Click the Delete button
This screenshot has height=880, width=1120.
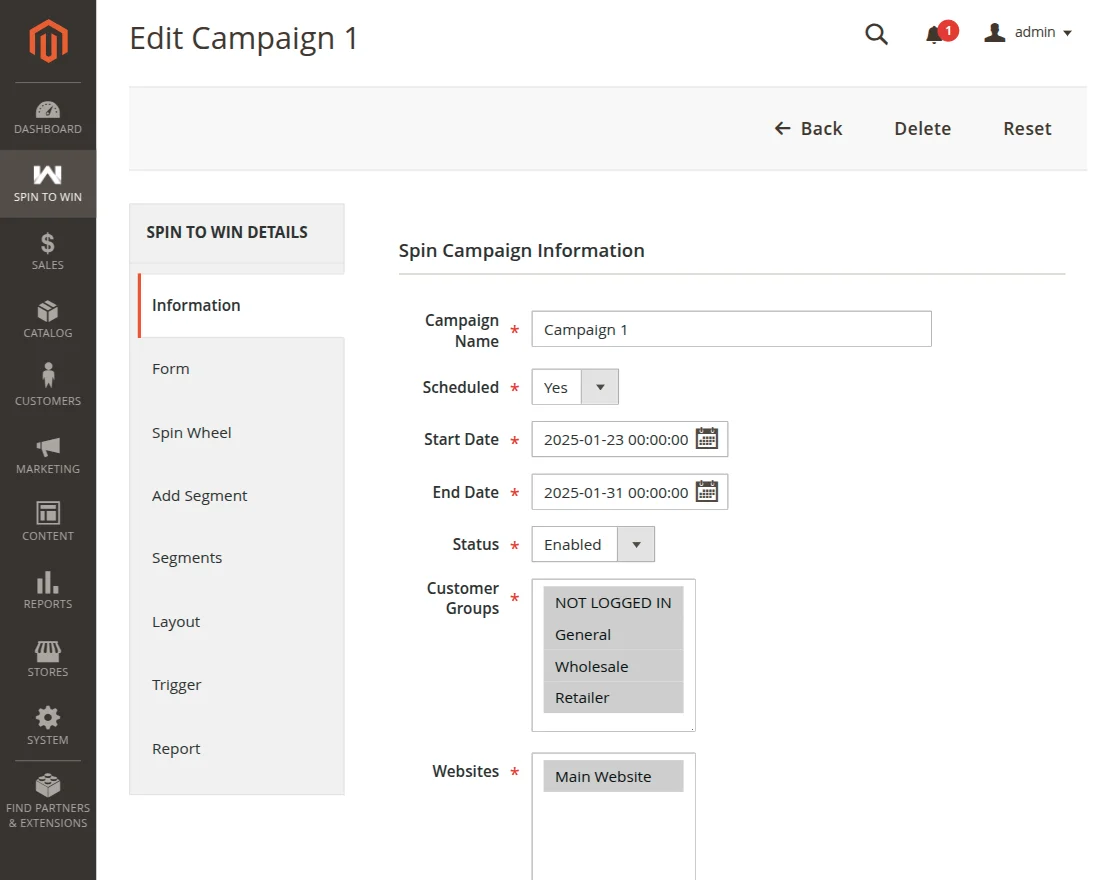pos(922,129)
